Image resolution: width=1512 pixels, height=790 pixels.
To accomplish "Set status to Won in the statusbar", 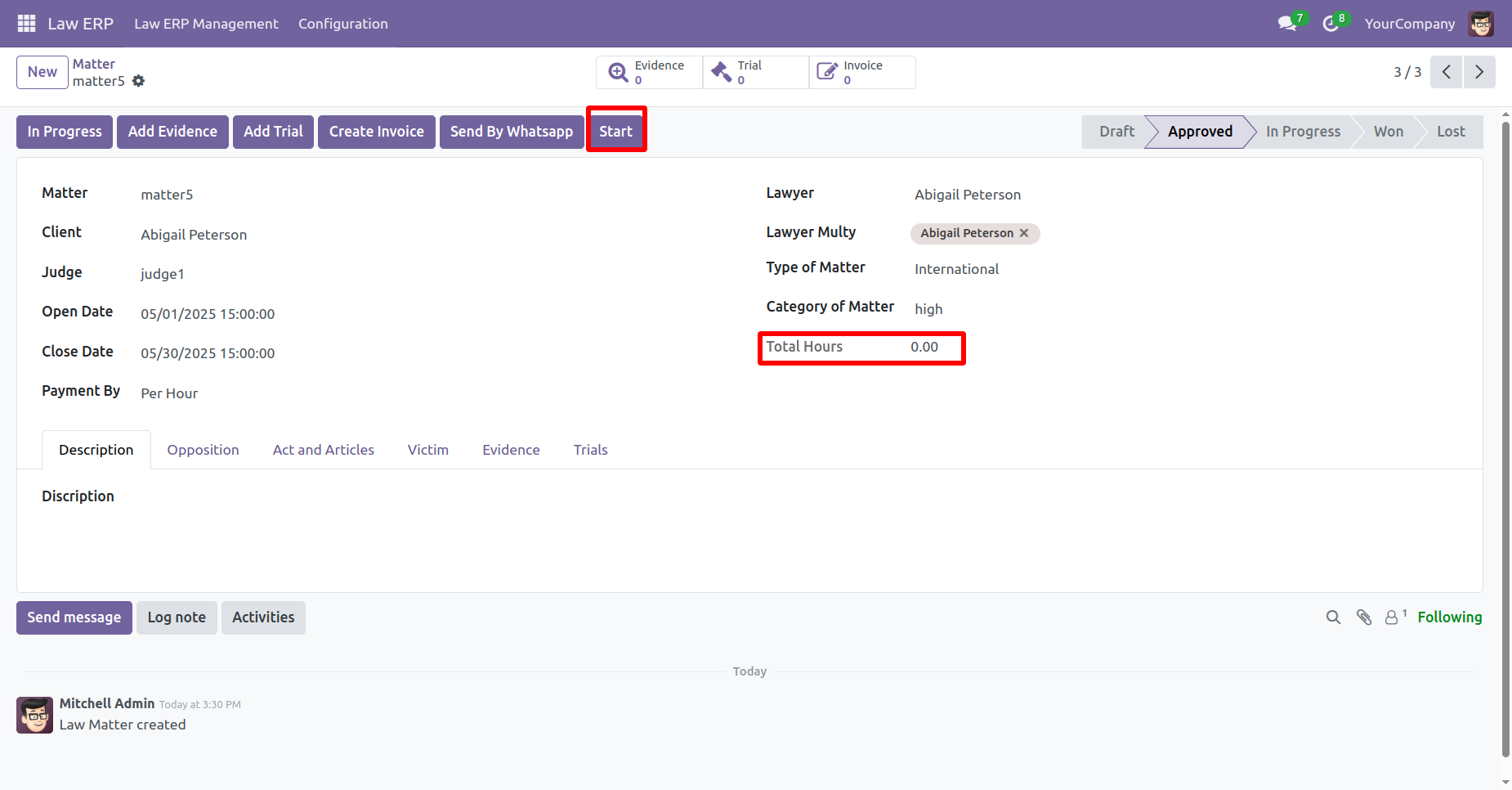I will (1388, 132).
